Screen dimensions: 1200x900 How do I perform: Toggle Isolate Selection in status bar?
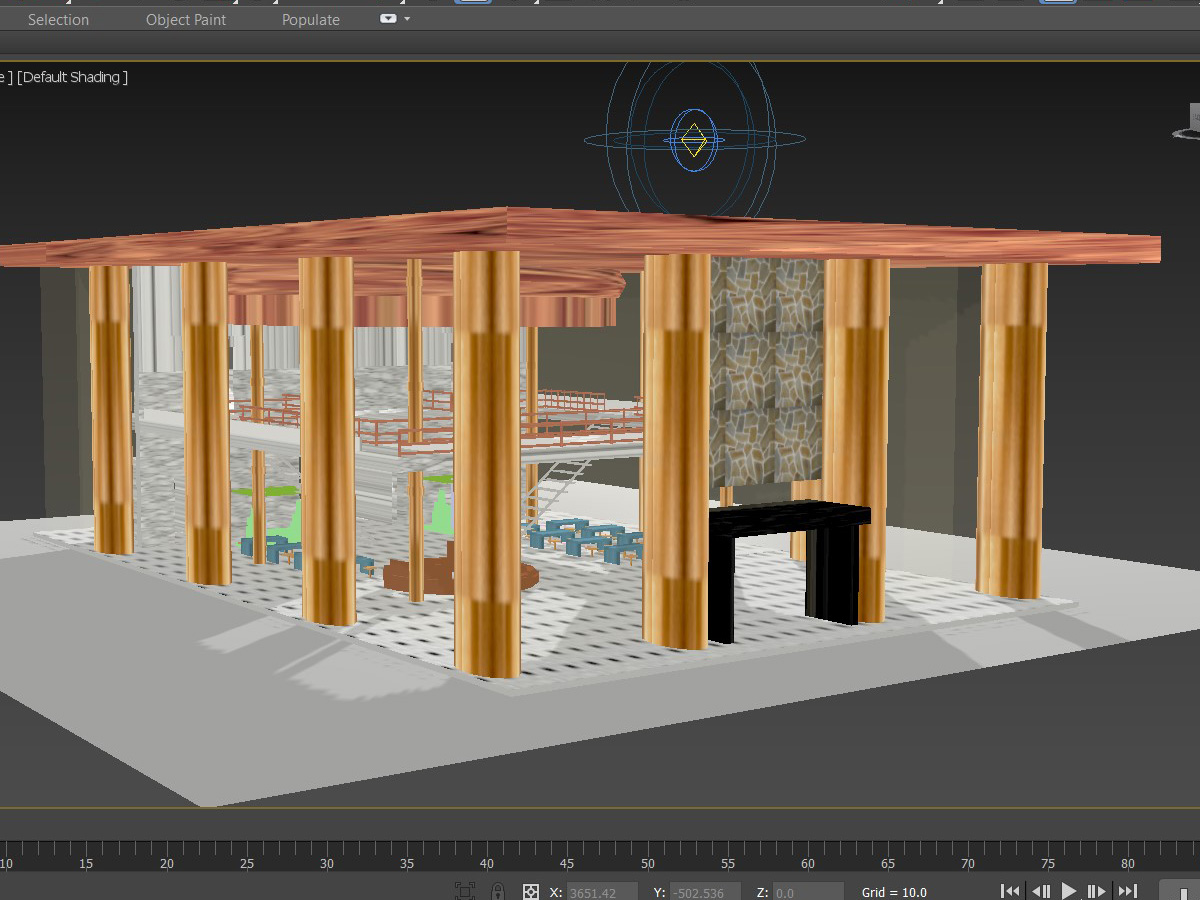point(465,890)
